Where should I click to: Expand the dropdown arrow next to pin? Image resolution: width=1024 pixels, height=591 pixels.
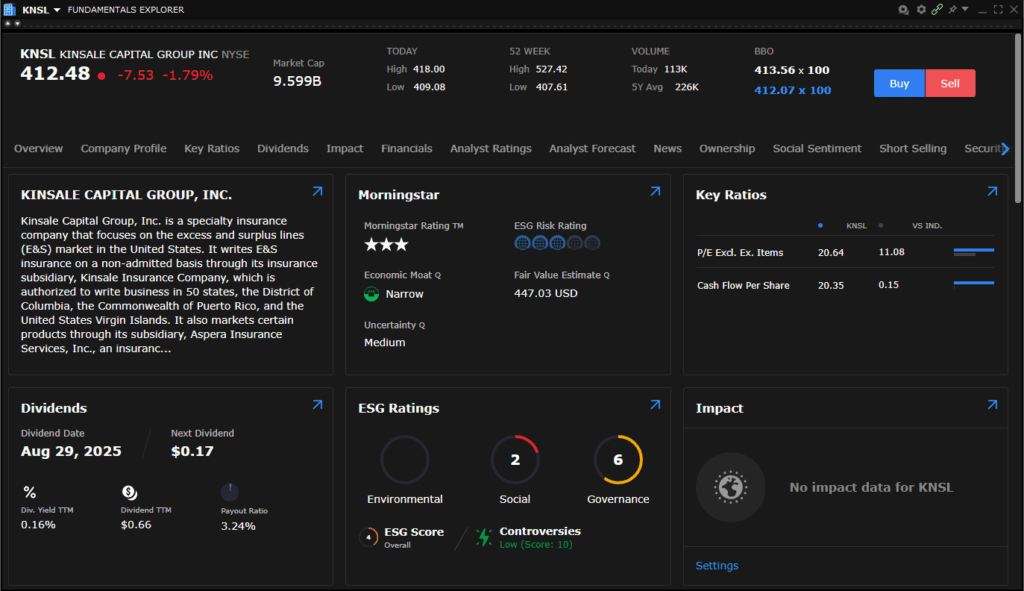tap(964, 9)
